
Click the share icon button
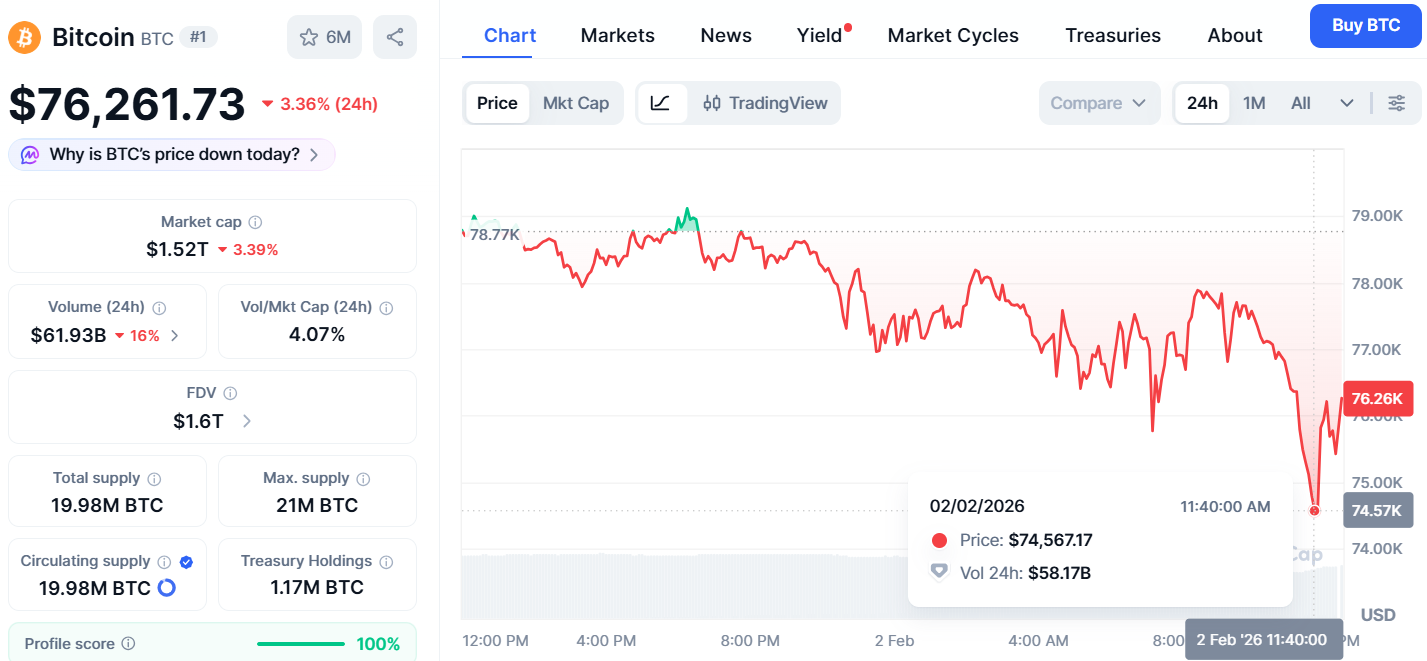[395, 38]
